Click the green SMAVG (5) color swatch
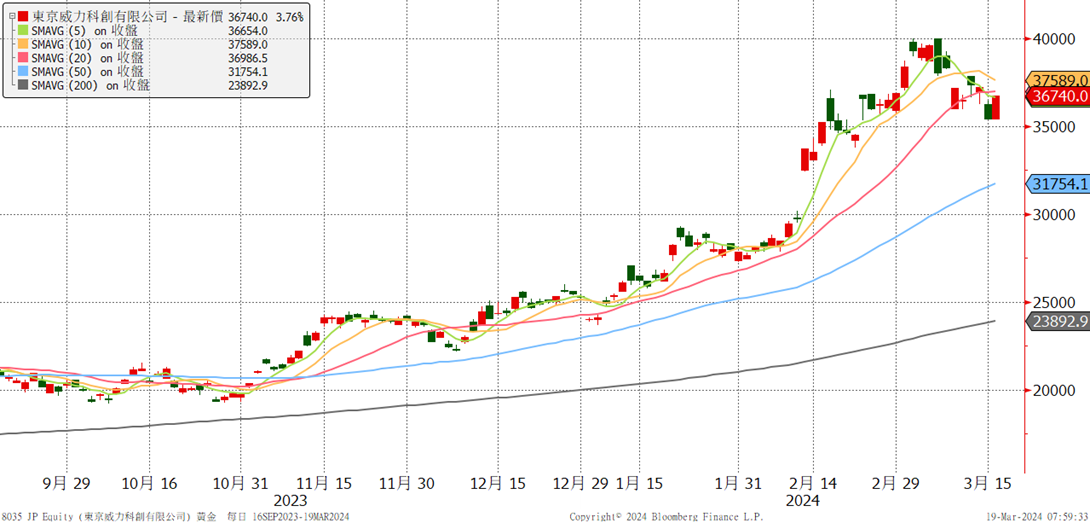This screenshot has width=1090, height=523. click(24, 31)
